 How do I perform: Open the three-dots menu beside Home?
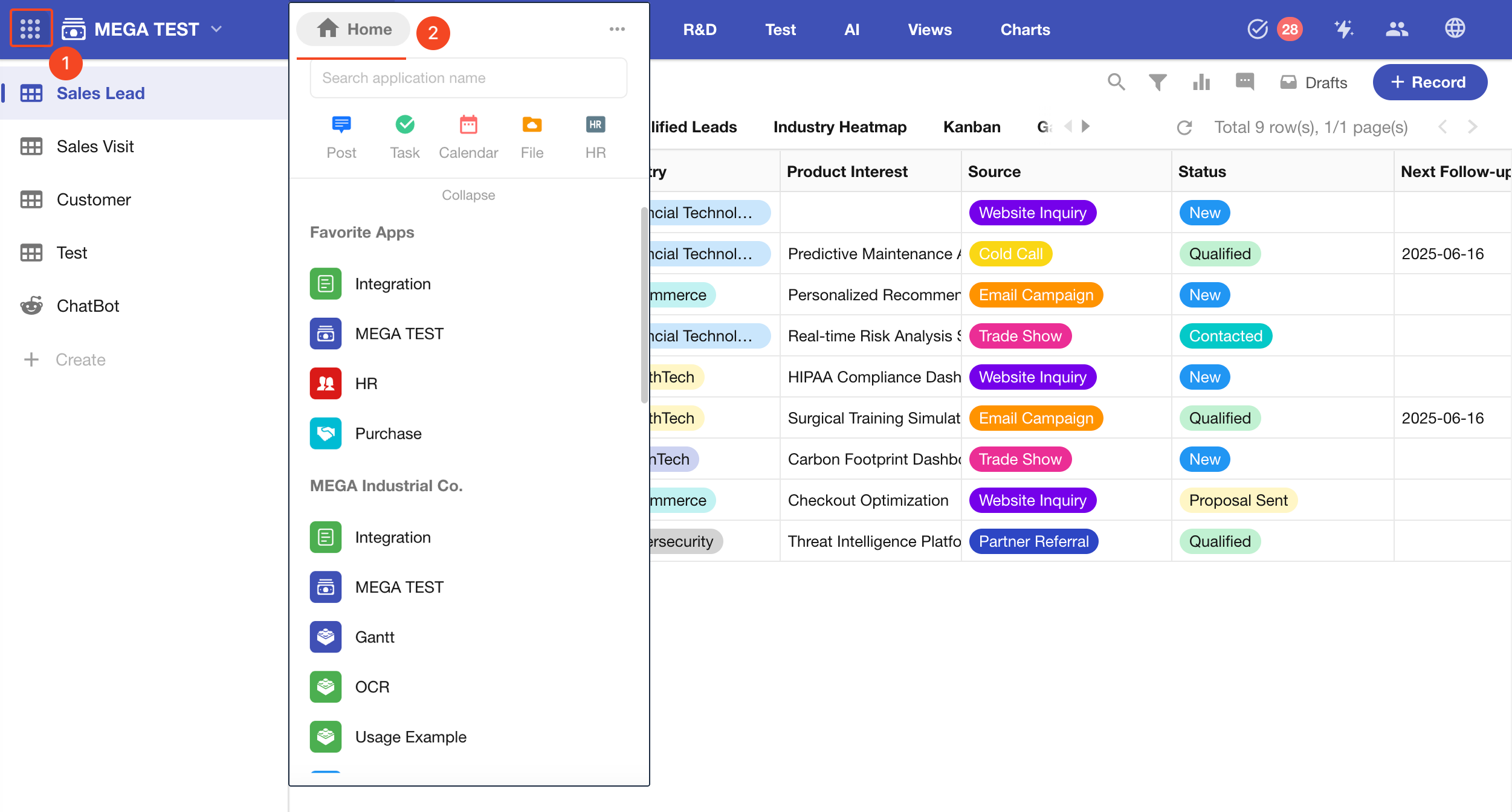pyautogui.click(x=617, y=29)
